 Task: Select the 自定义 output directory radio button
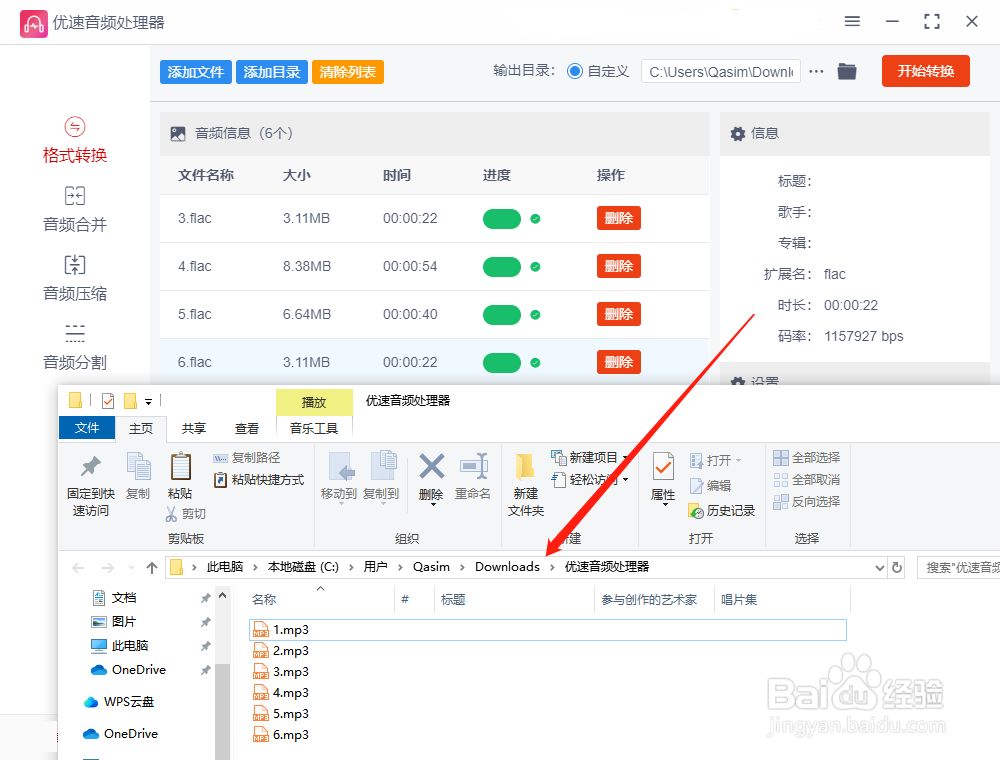(x=575, y=71)
